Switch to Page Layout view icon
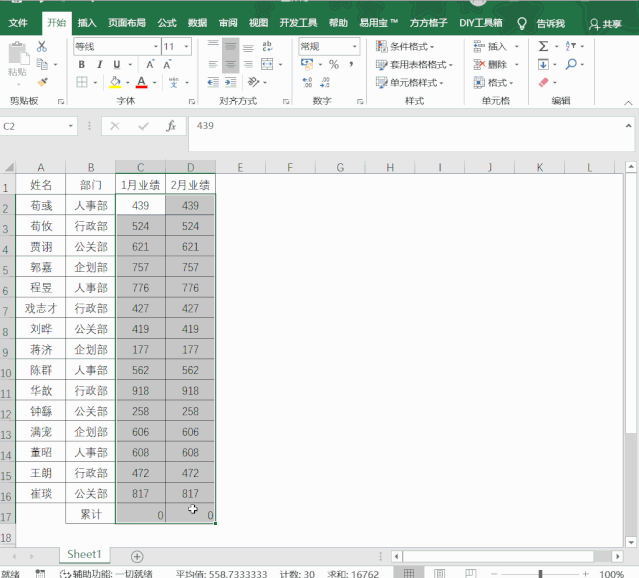Image resolution: width=639 pixels, height=578 pixels. [x=440, y=573]
